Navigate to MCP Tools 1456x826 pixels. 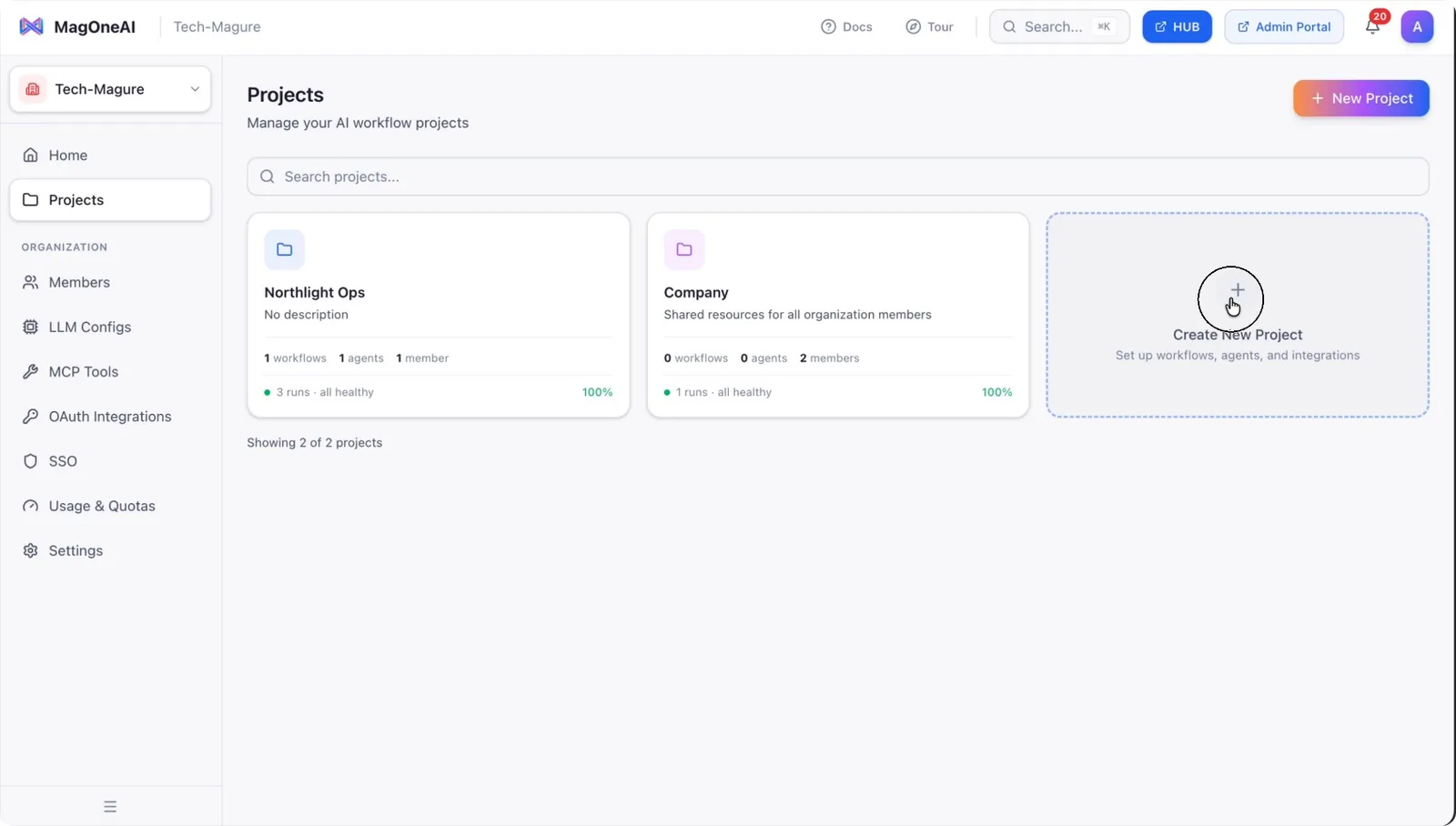[x=110, y=371]
